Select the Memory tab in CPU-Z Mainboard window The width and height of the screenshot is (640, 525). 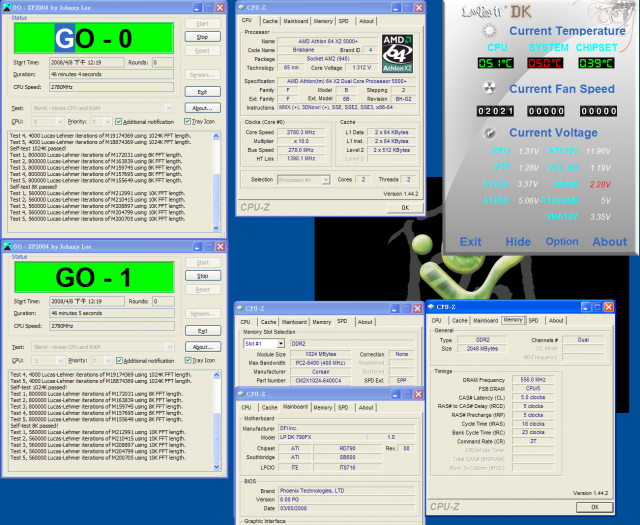[322, 407]
